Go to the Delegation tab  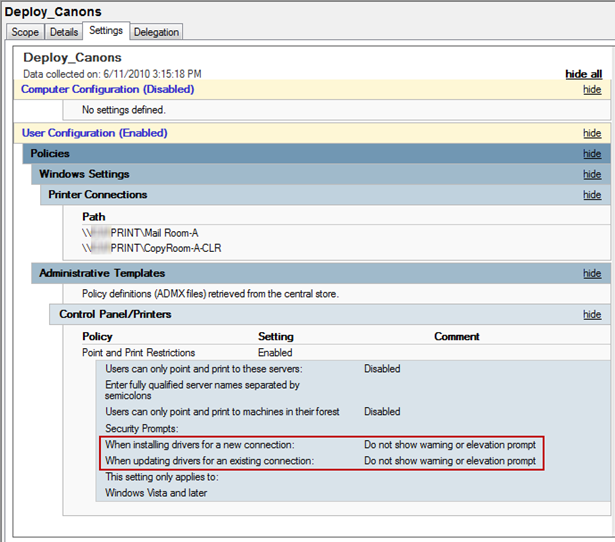point(156,32)
